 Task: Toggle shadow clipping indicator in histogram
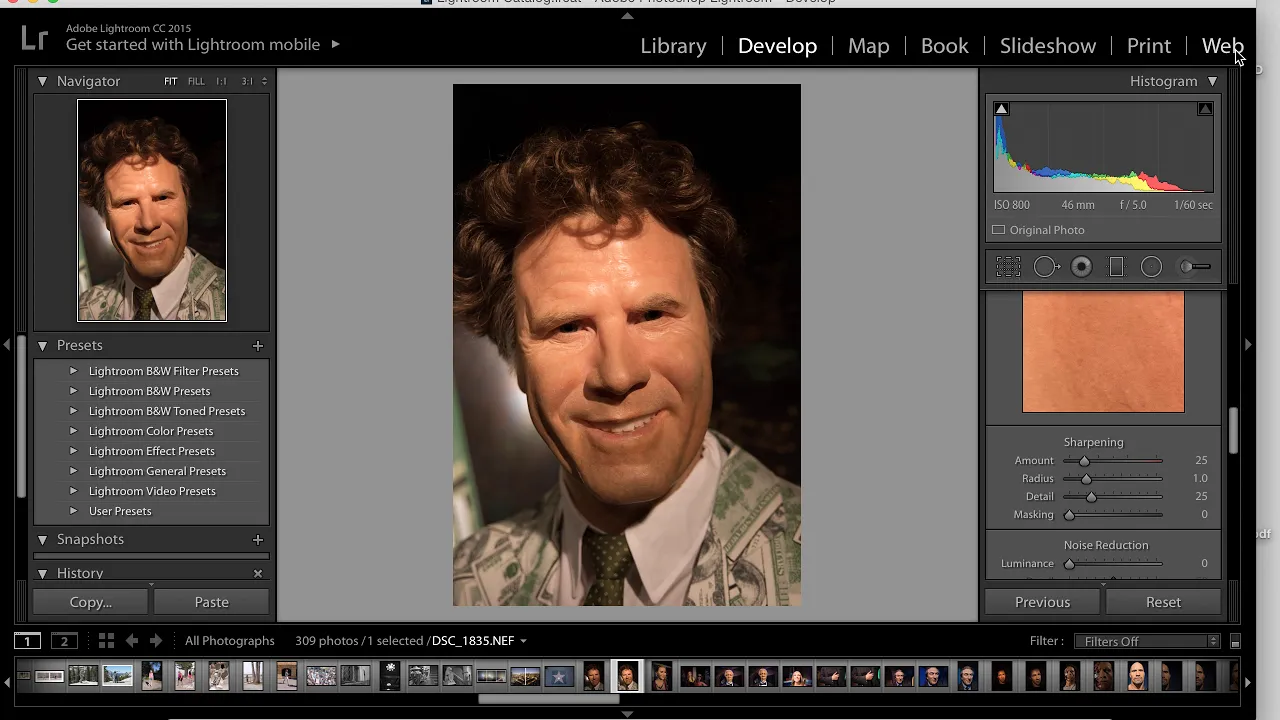click(x=1001, y=109)
